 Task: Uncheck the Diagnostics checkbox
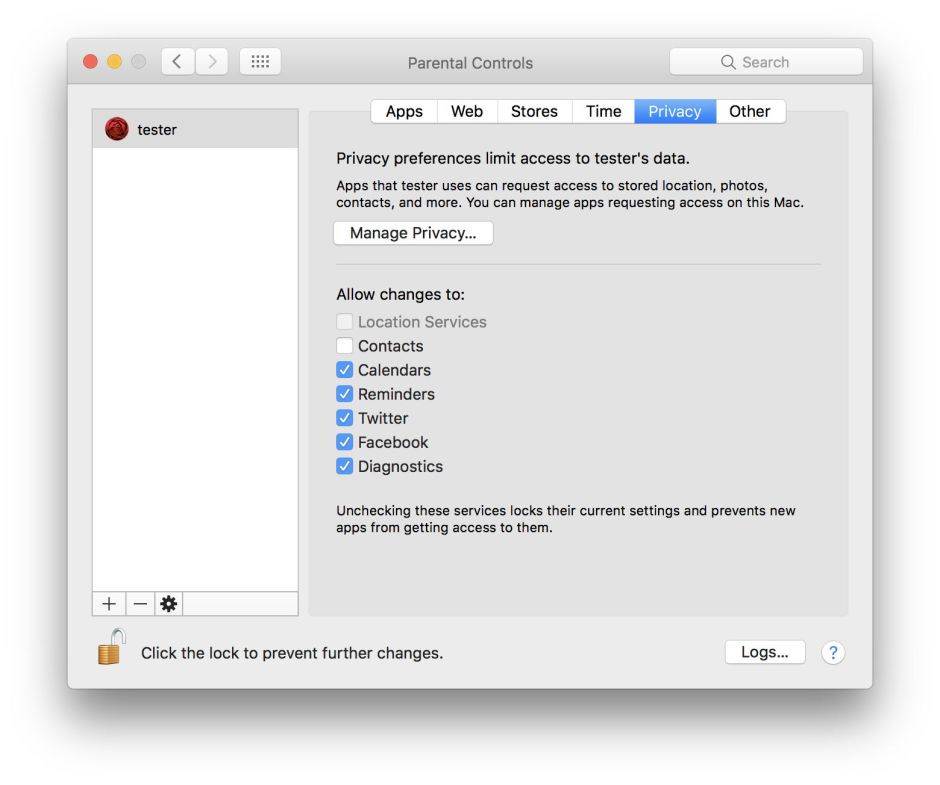coord(345,466)
